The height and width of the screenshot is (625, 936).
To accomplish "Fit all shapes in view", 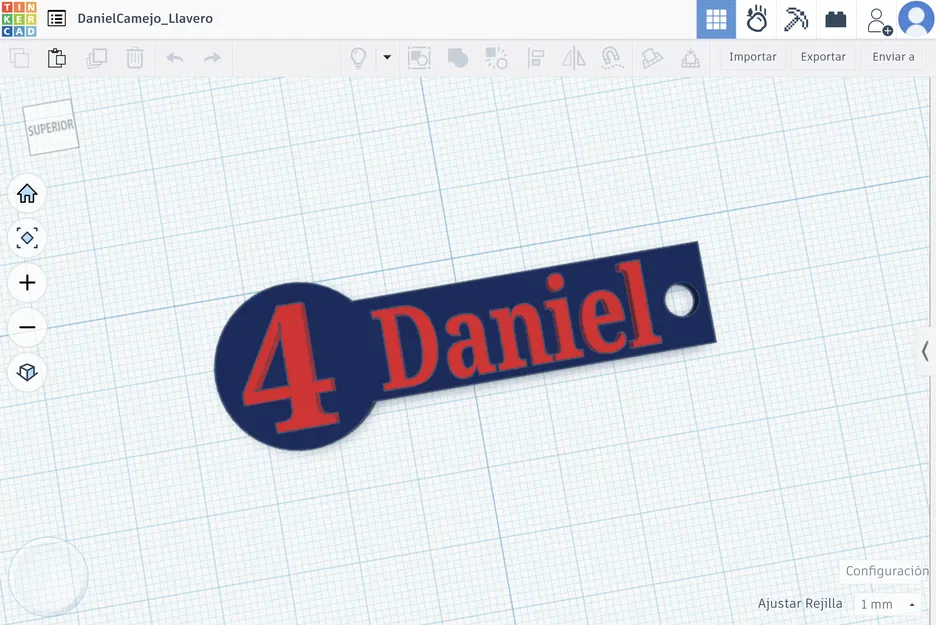I will tap(27, 238).
